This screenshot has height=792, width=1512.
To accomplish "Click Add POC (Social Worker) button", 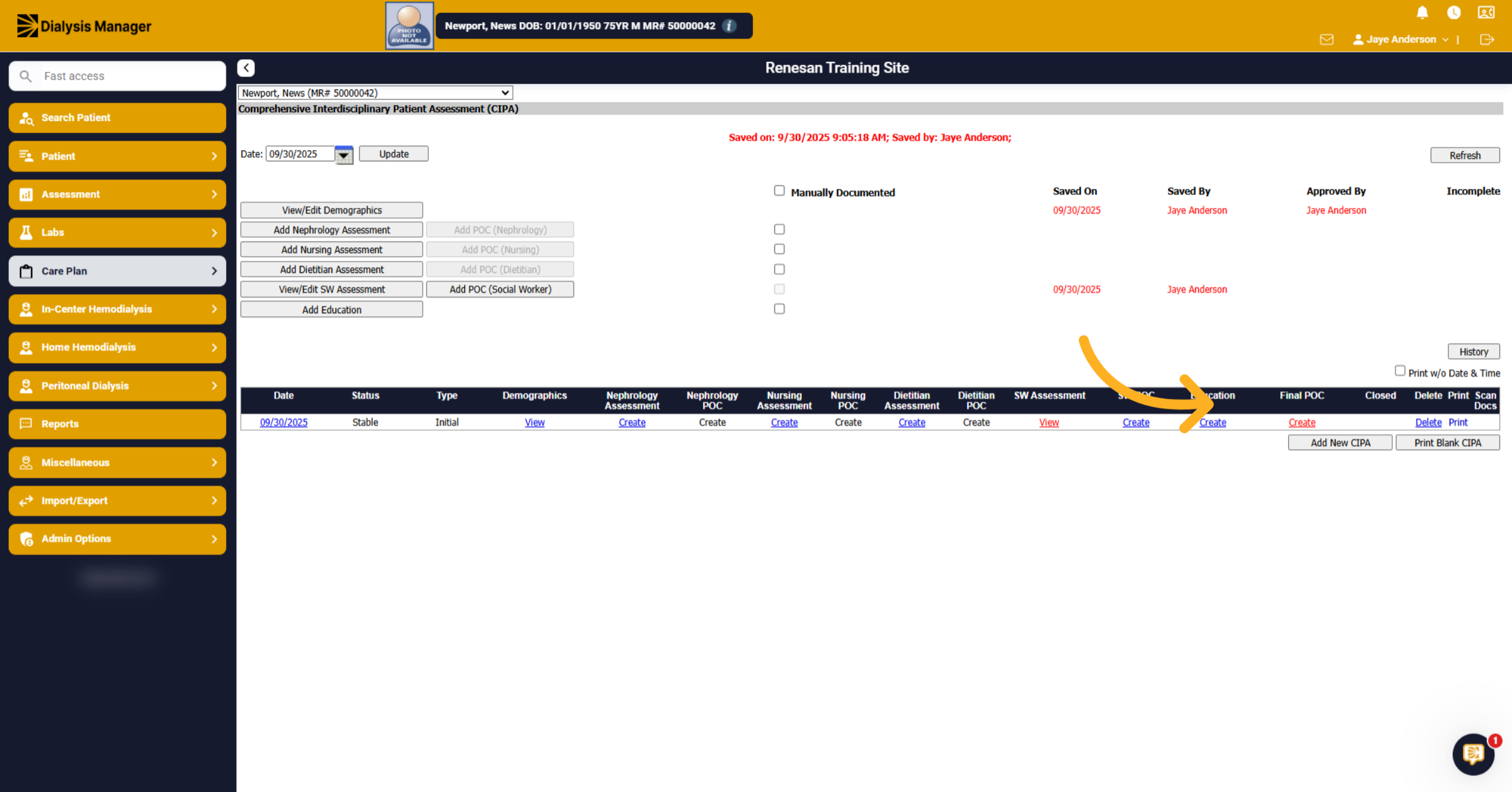I will [500, 289].
